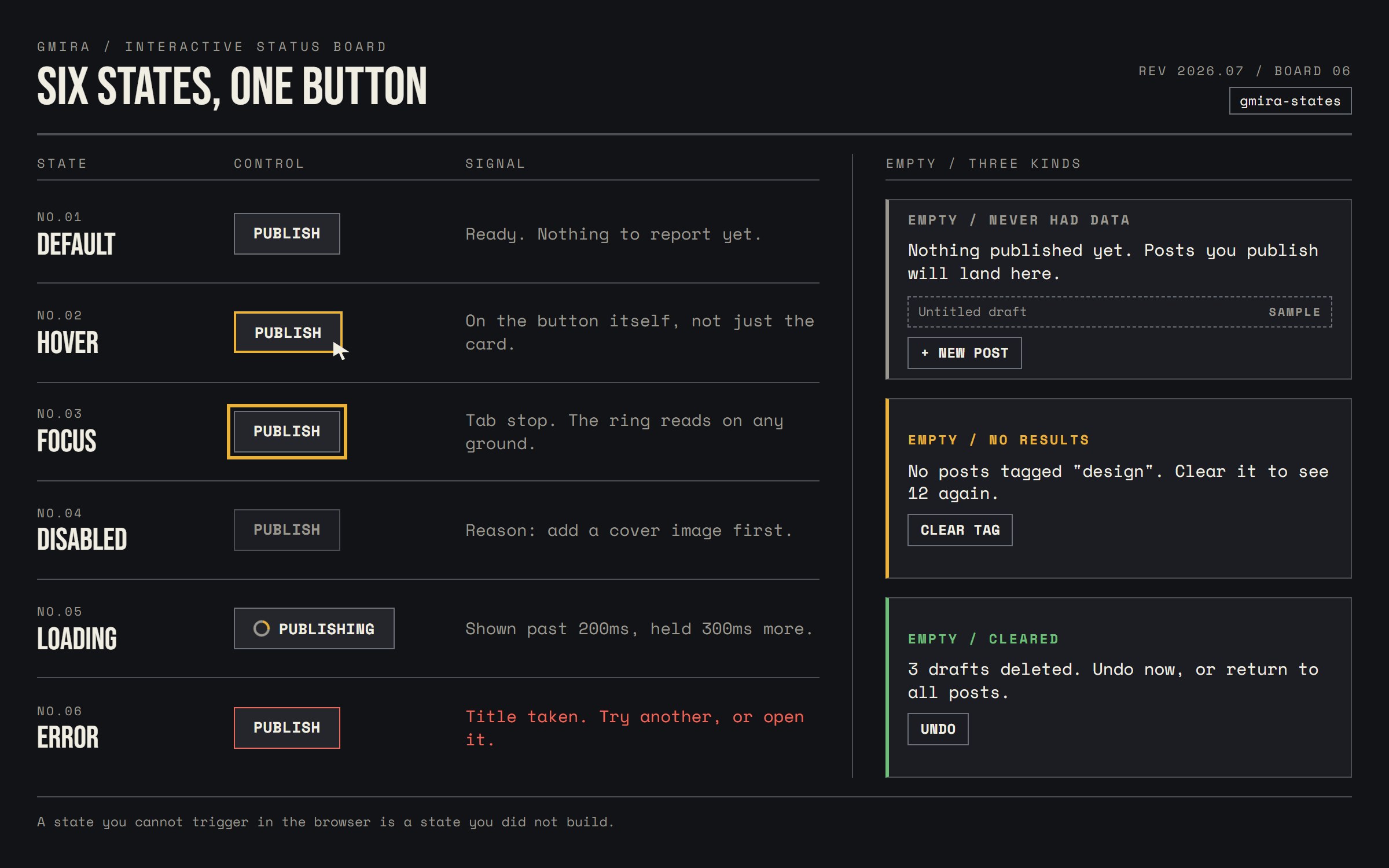Image resolution: width=1389 pixels, height=868 pixels.
Task: Click the Publishing loading button
Action: [314, 628]
